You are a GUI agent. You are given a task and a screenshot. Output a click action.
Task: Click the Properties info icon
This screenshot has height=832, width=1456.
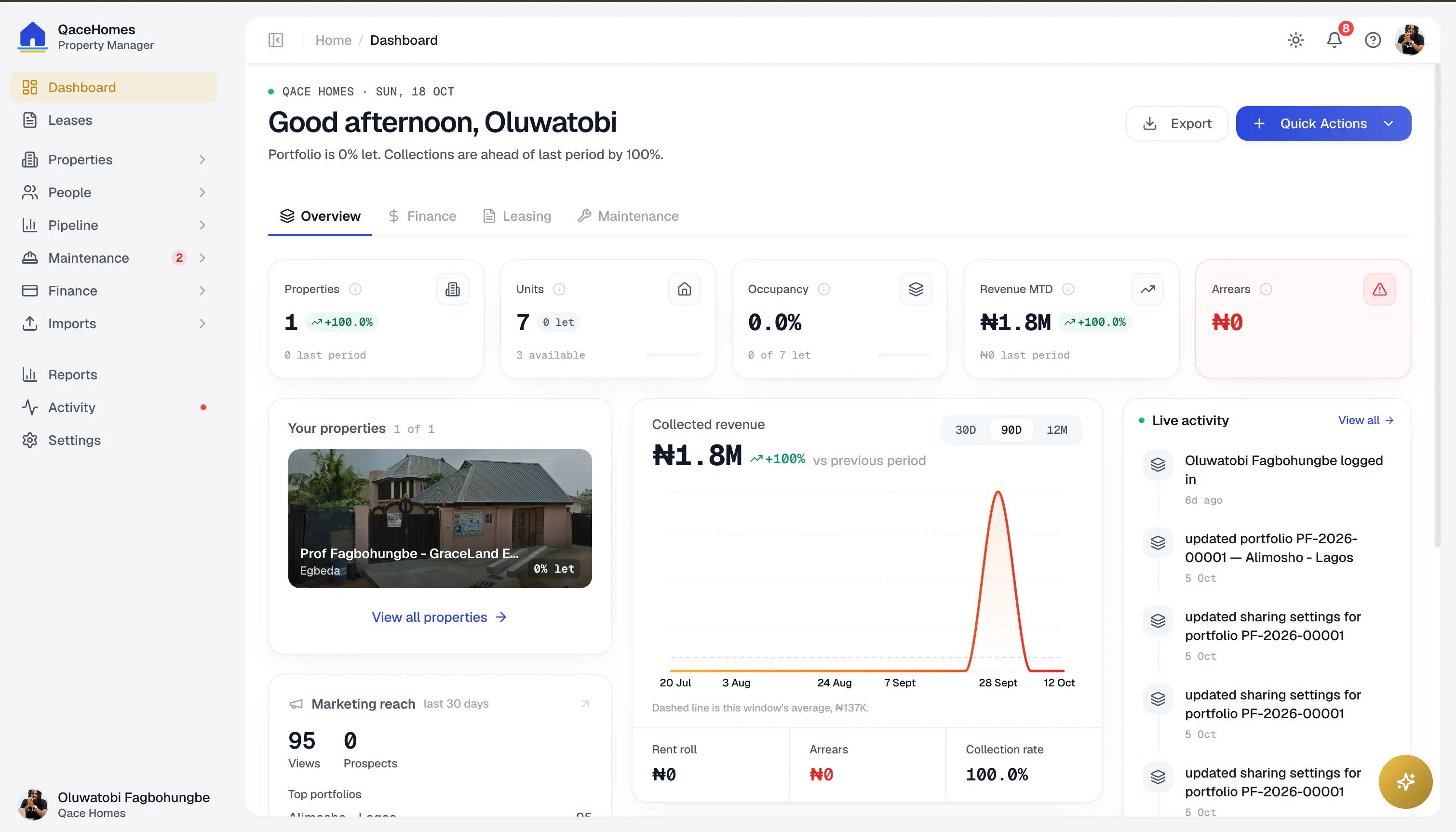pos(355,289)
